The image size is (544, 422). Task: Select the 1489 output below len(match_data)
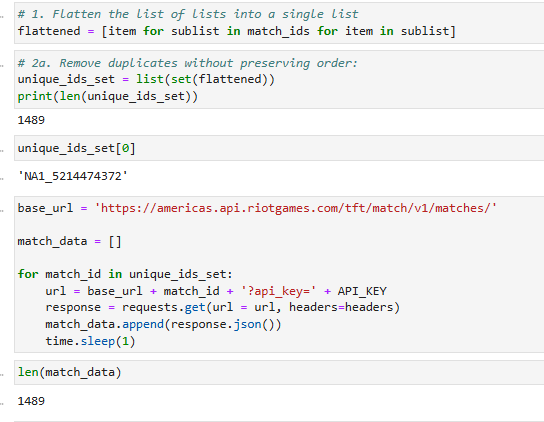(x=31, y=401)
